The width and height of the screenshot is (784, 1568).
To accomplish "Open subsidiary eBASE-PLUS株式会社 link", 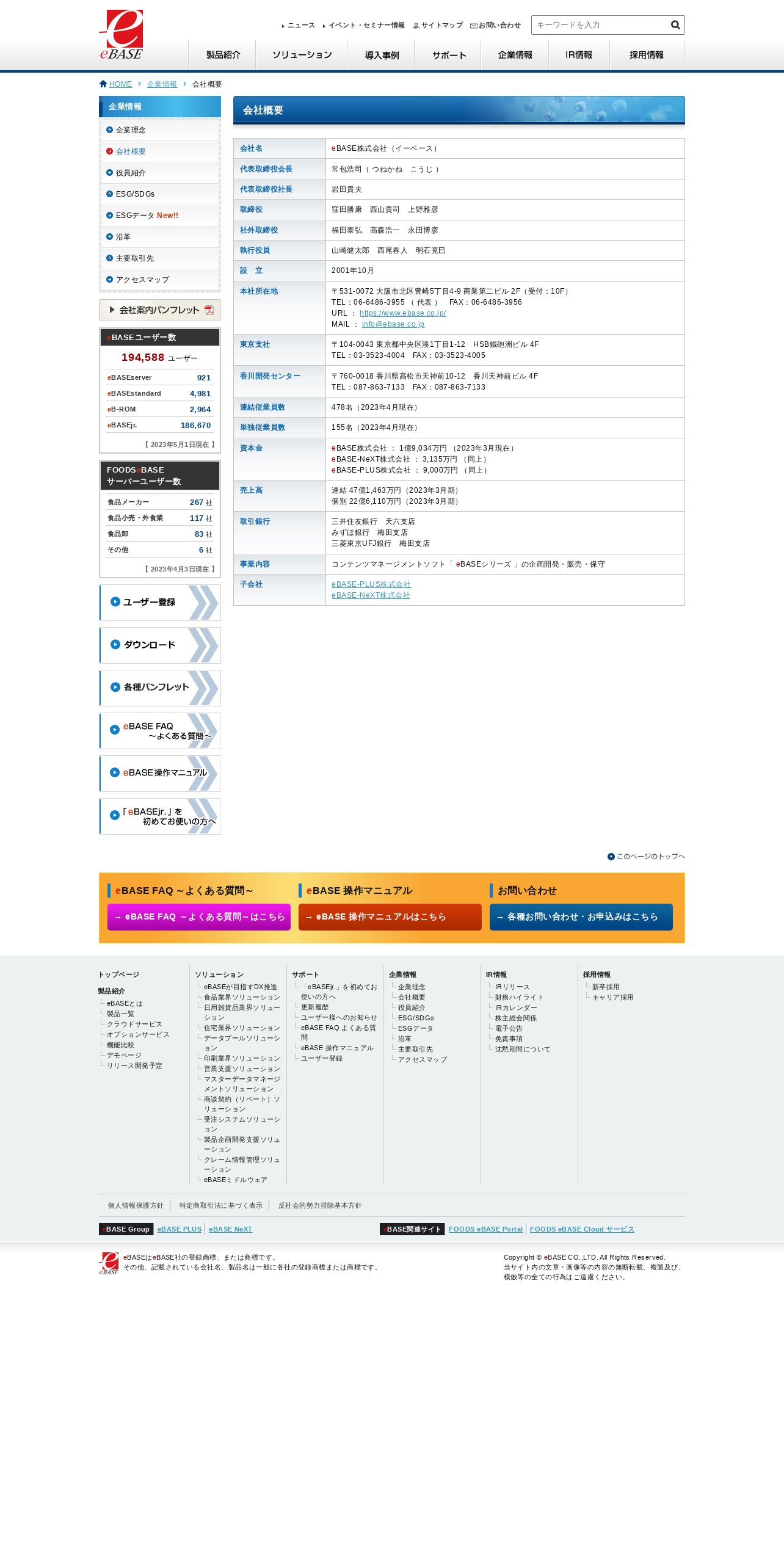I will click(x=371, y=584).
